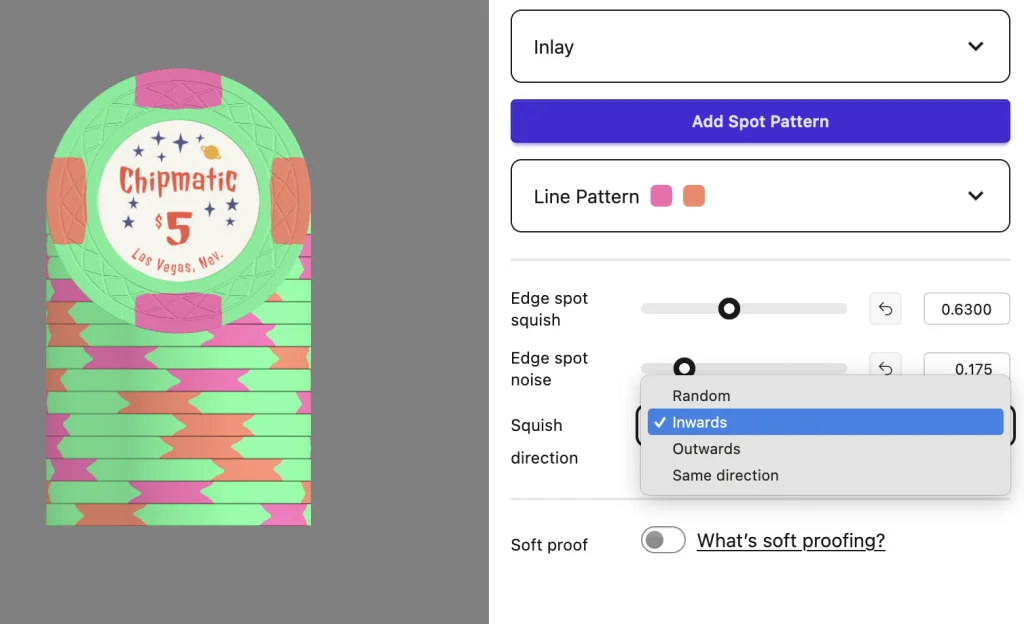The image size is (1024, 624).
Task: Select Inwards squish direction option
Action: point(825,422)
